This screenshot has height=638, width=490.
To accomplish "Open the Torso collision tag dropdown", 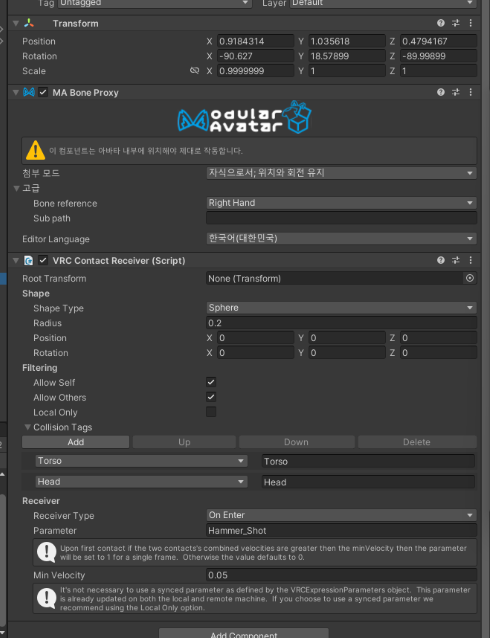I will click(141, 461).
